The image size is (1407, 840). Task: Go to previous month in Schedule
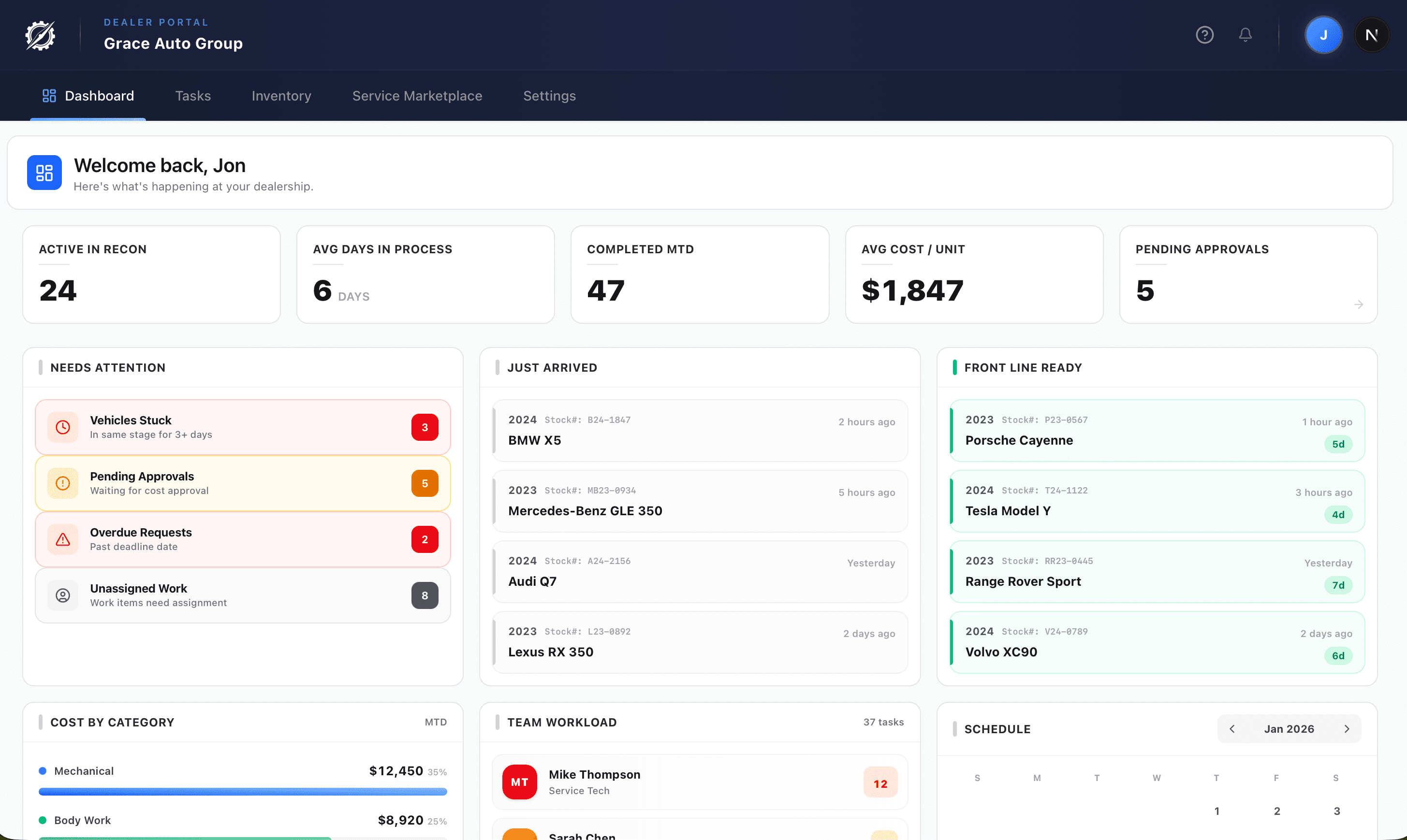(1232, 729)
